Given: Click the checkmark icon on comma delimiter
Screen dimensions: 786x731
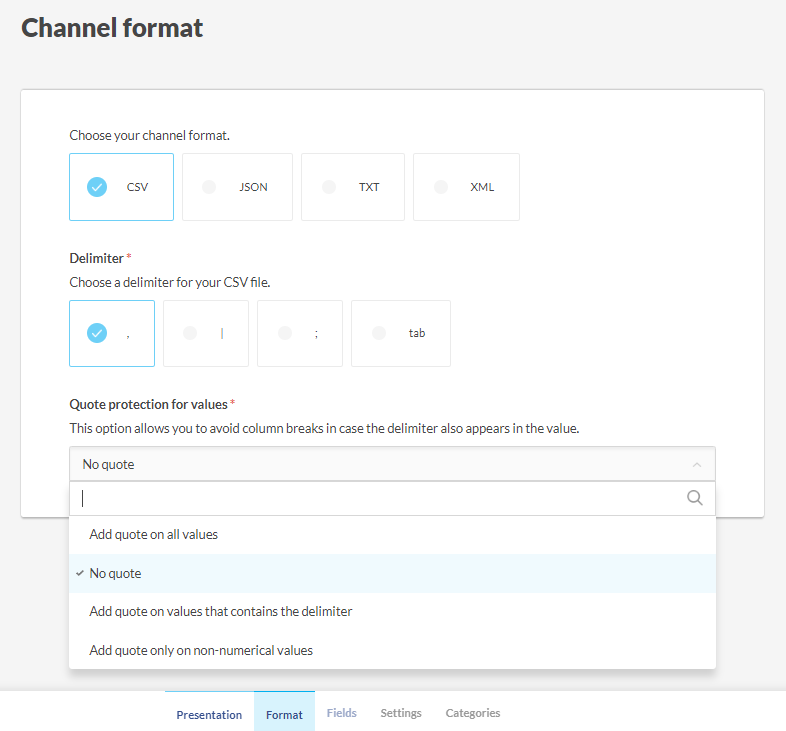Looking at the screenshot, I should coord(97,334).
